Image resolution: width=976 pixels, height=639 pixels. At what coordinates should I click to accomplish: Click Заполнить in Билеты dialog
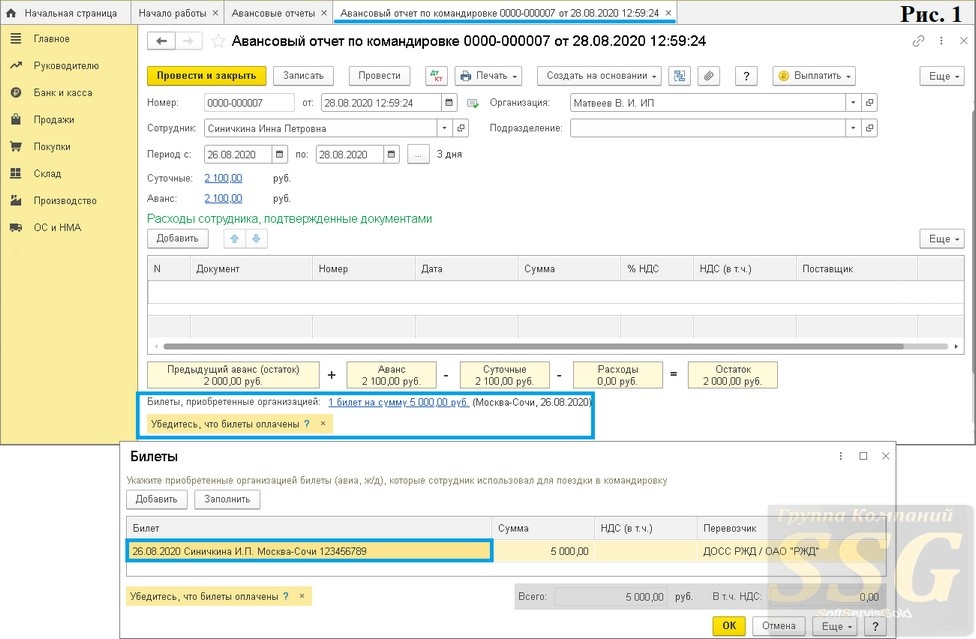point(227,500)
